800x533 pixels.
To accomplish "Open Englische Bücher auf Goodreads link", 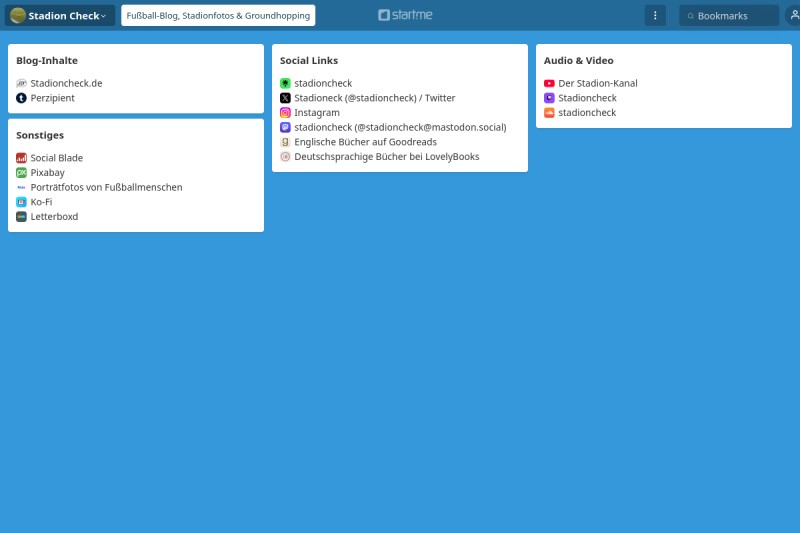I will tap(365, 142).
